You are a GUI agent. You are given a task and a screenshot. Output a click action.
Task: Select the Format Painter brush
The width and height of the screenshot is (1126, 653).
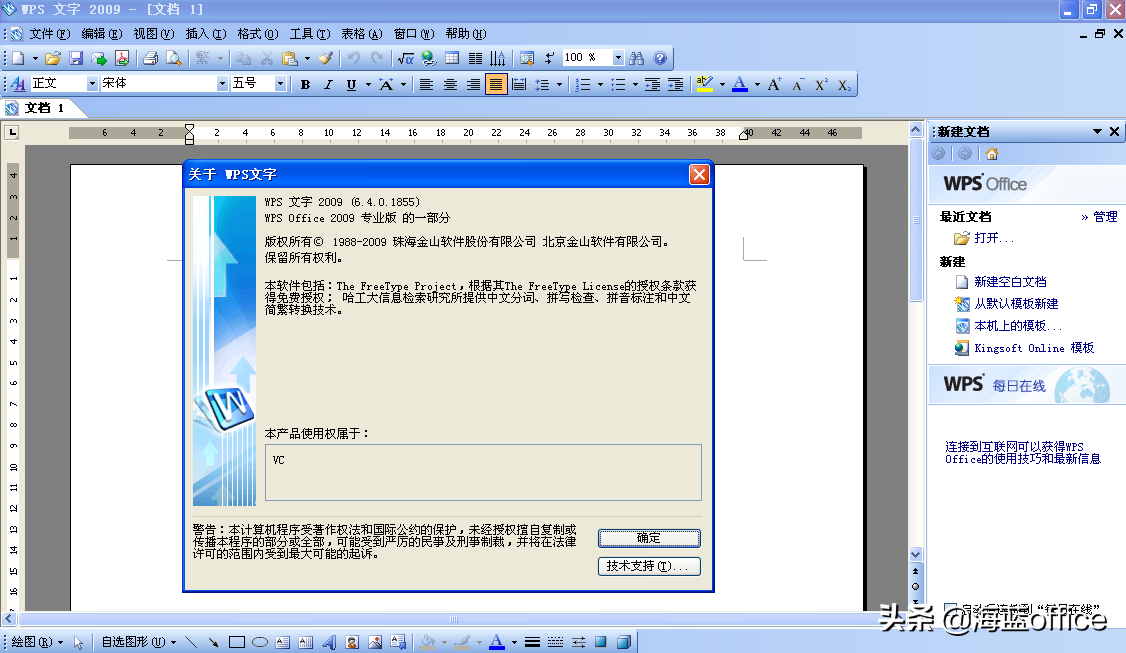coord(325,58)
